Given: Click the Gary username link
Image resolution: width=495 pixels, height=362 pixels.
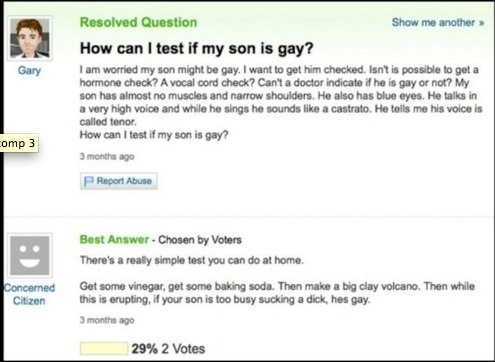Looking at the screenshot, I should (29, 70).
